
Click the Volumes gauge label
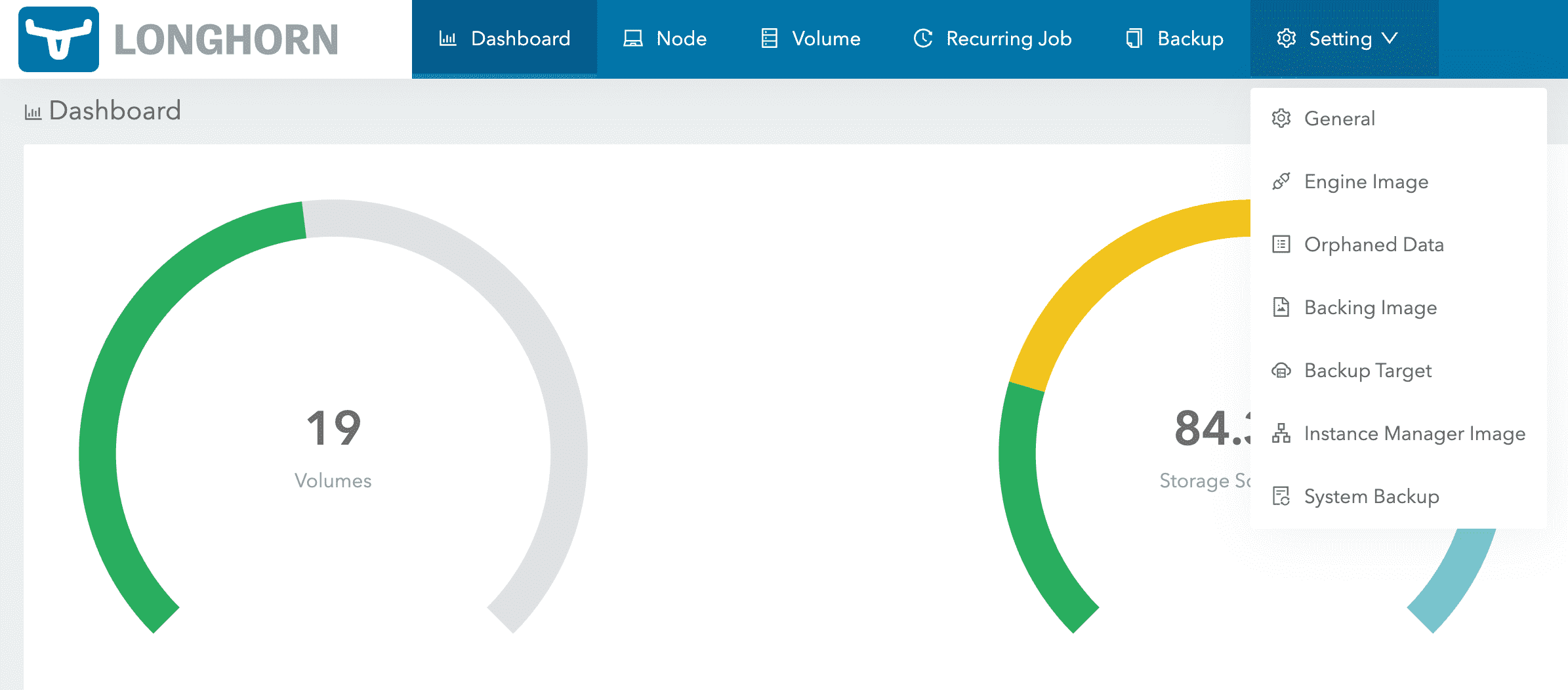[333, 481]
